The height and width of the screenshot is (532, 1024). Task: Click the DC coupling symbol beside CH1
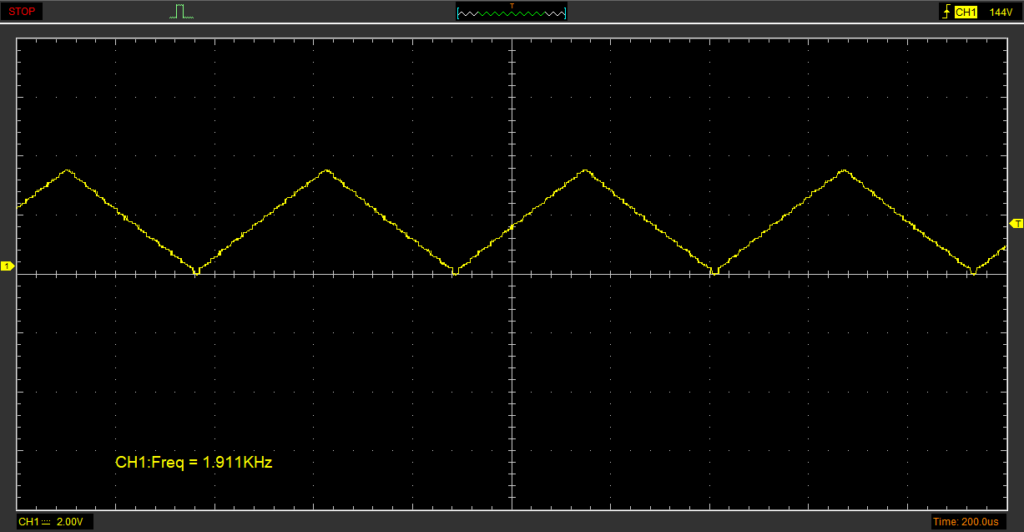(x=46, y=522)
